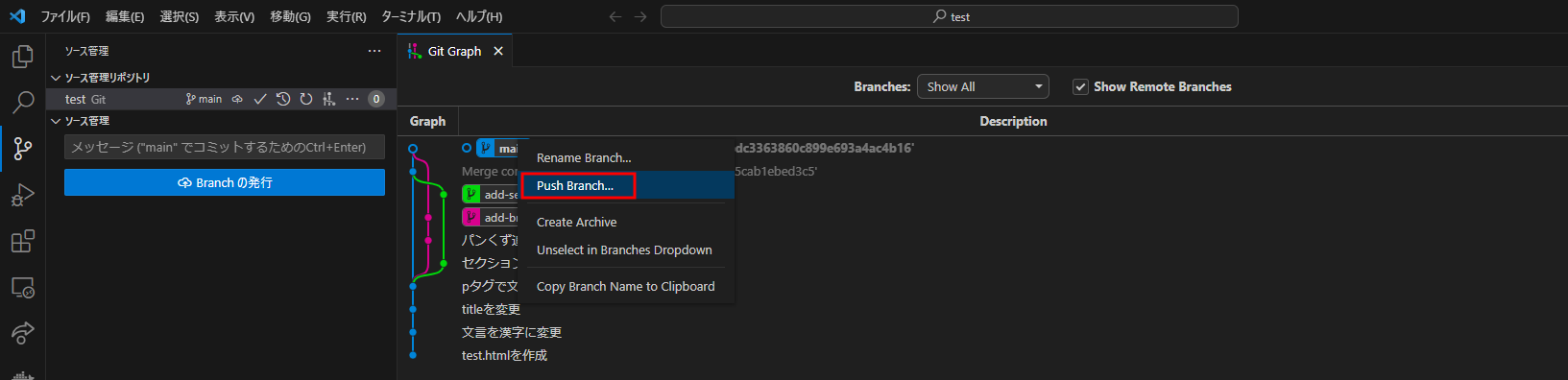
Task: Select the test Git repository row
Action: click(221, 99)
